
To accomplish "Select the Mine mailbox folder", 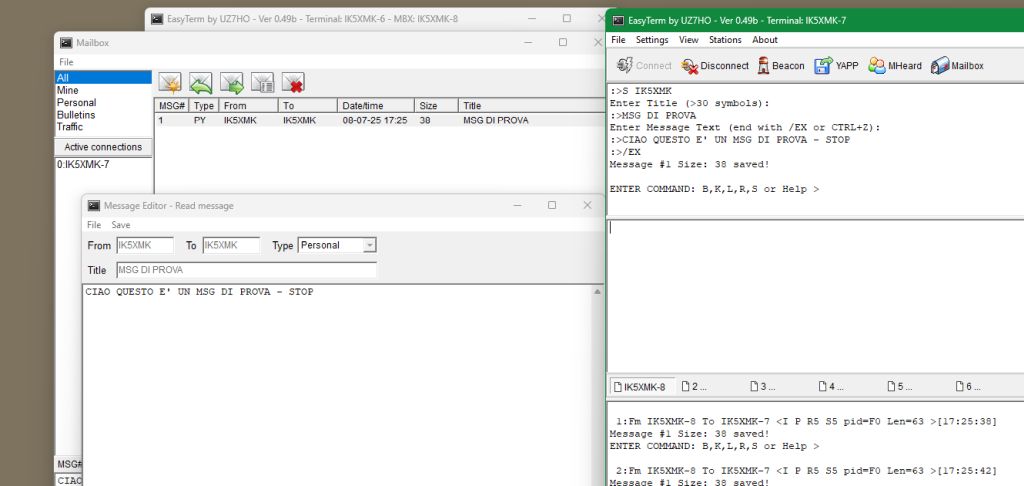I will point(103,90).
